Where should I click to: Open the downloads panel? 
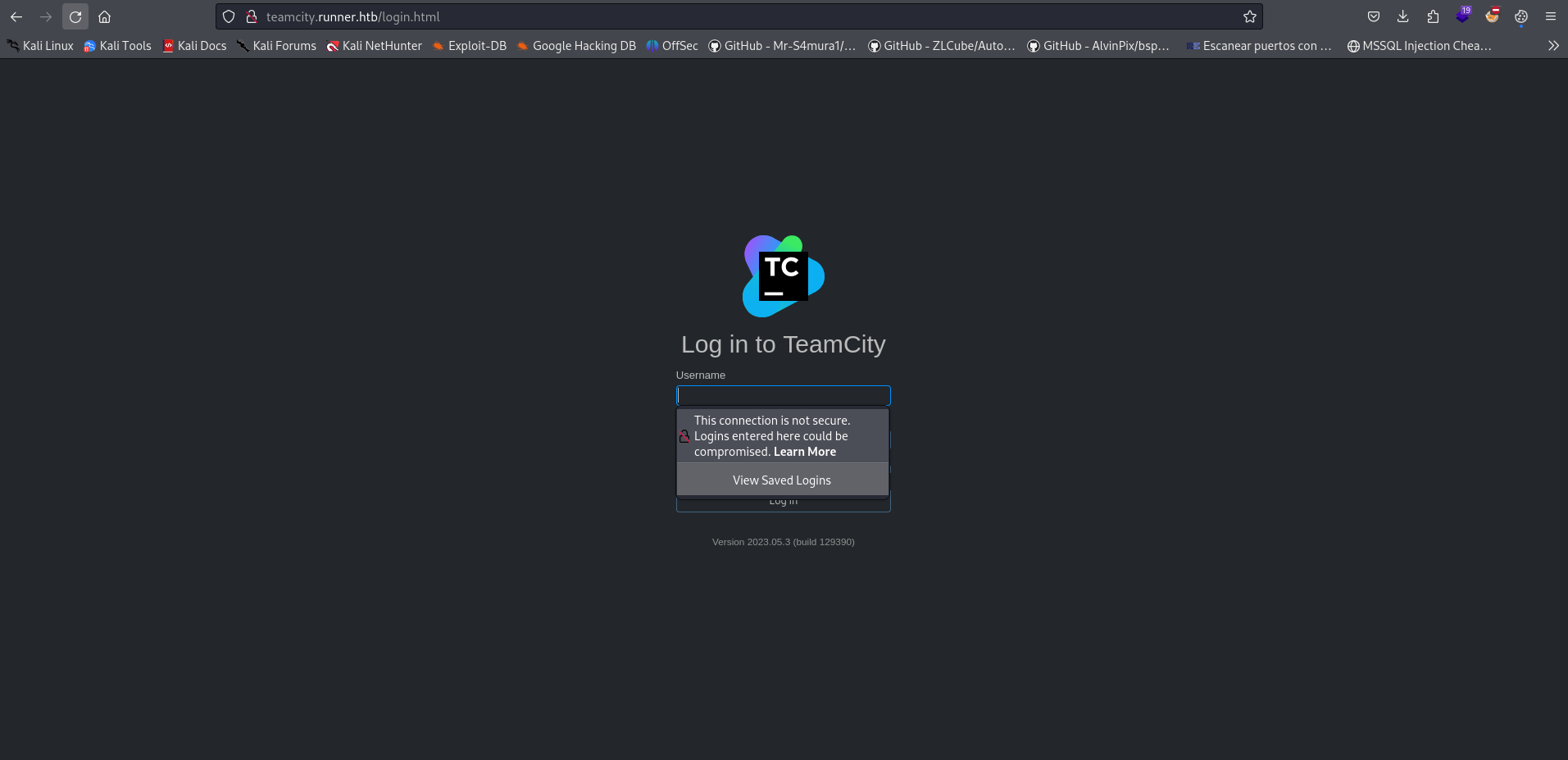1403,16
